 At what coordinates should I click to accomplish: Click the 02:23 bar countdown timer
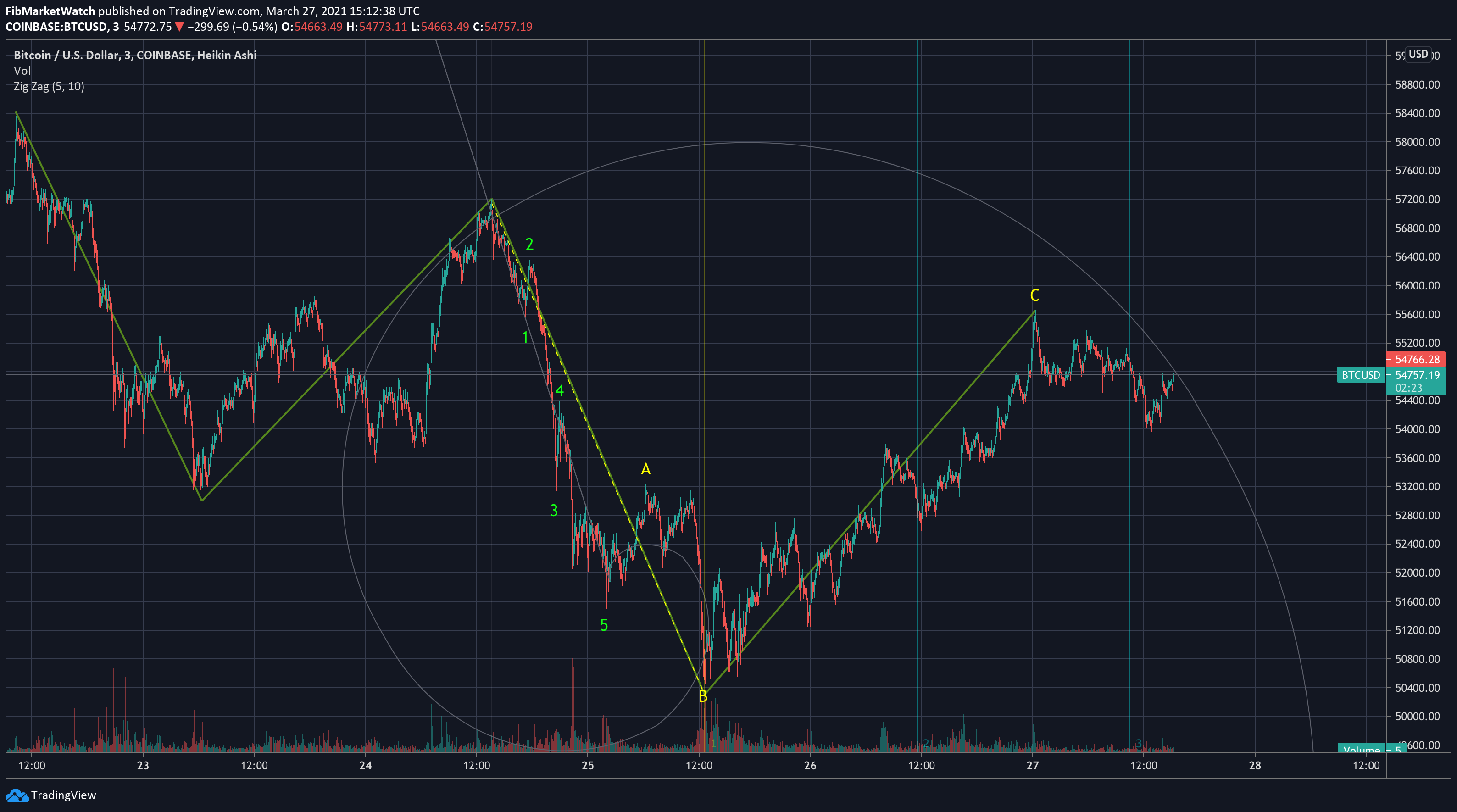(1408, 388)
